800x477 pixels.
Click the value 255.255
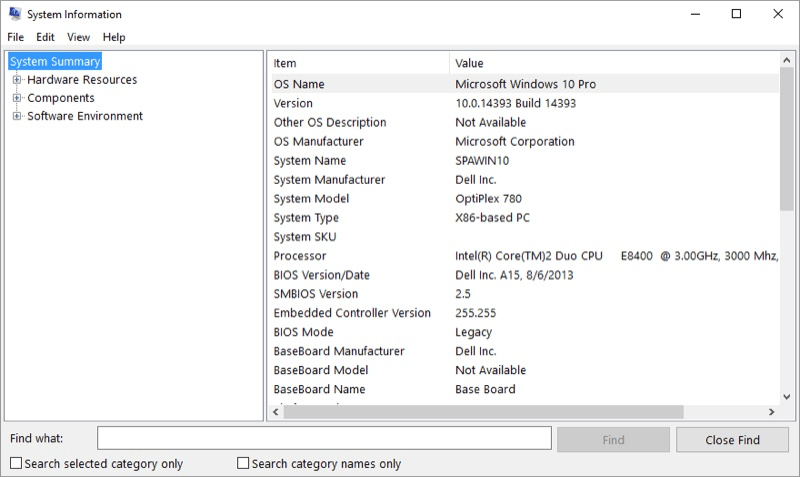[x=476, y=313]
